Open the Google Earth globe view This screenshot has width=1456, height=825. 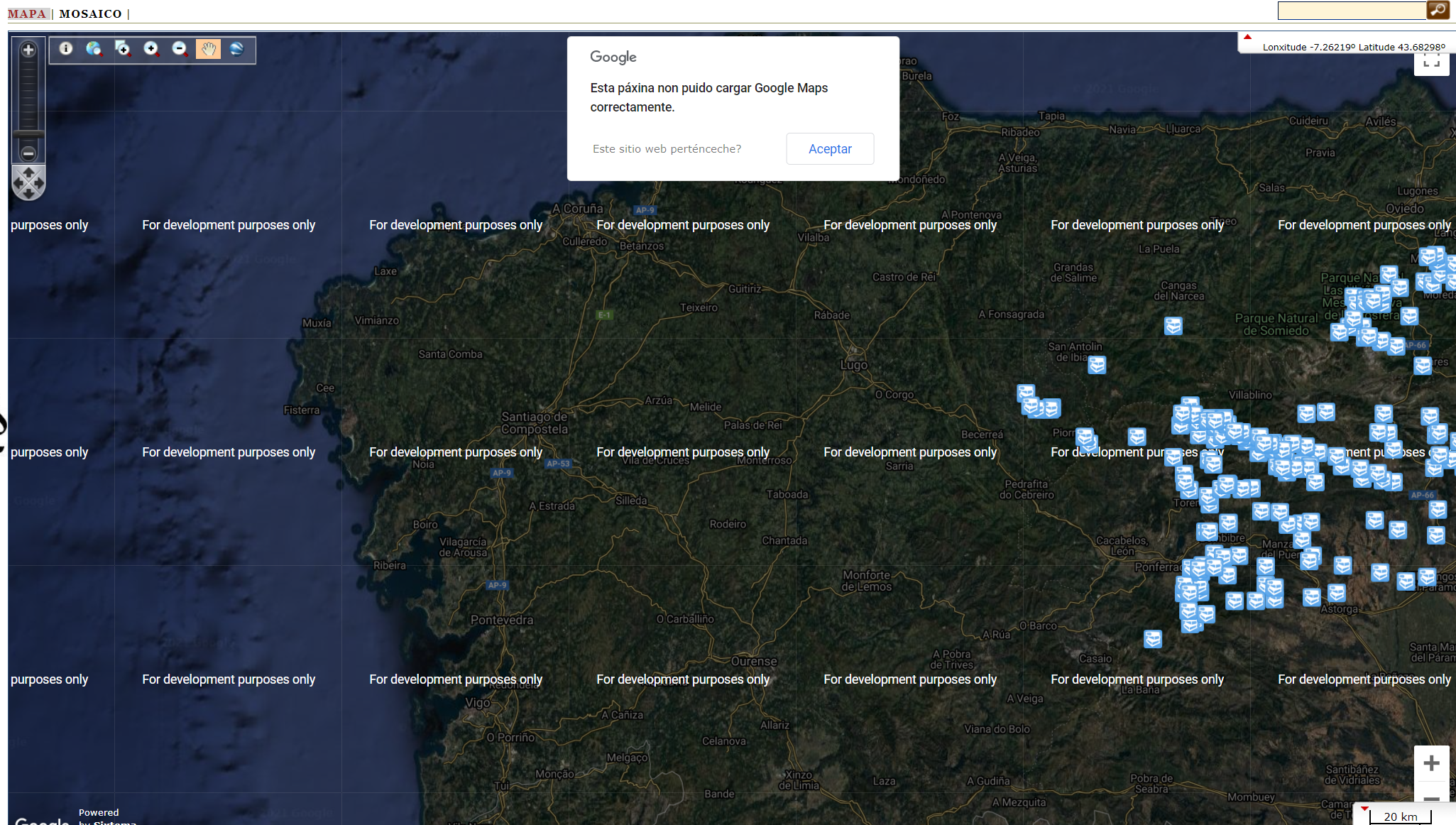pos(236,49)
